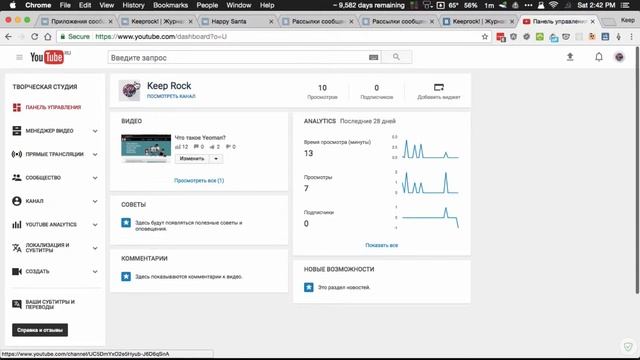This screenshot has width=640, height=360.
Task: Click the your subtitles and translations icon
Action: (17, 304)
